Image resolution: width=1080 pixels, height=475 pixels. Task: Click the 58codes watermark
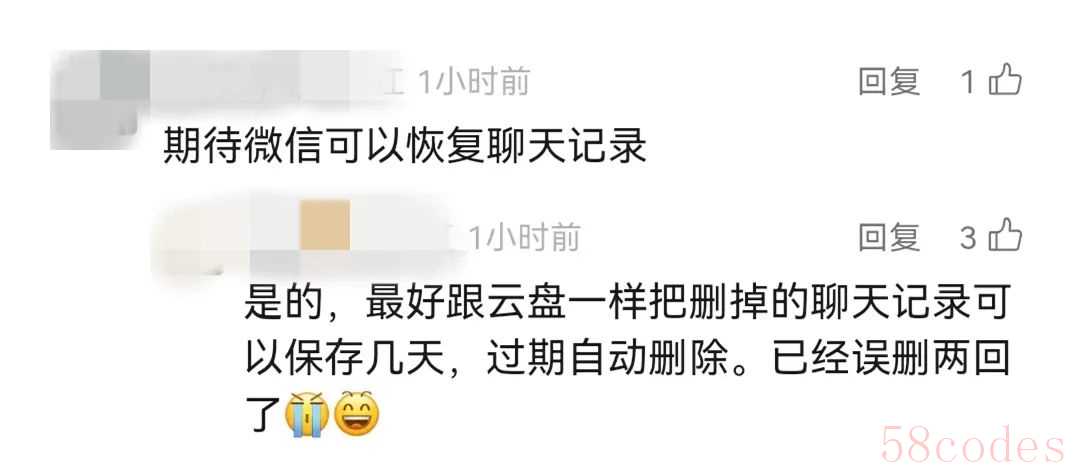(x=972, y=445)
